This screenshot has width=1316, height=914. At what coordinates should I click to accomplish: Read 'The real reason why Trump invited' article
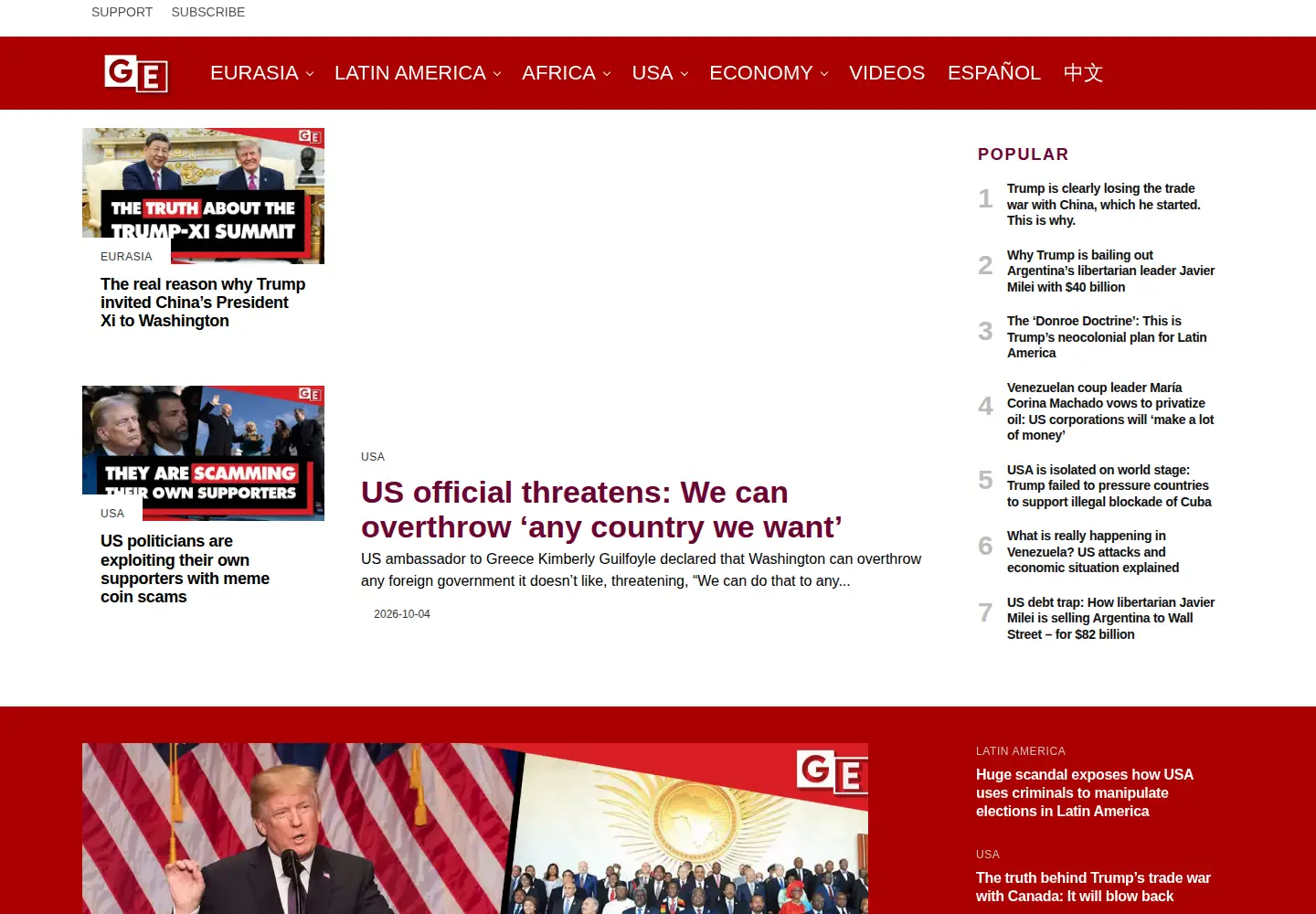(203, 303)
